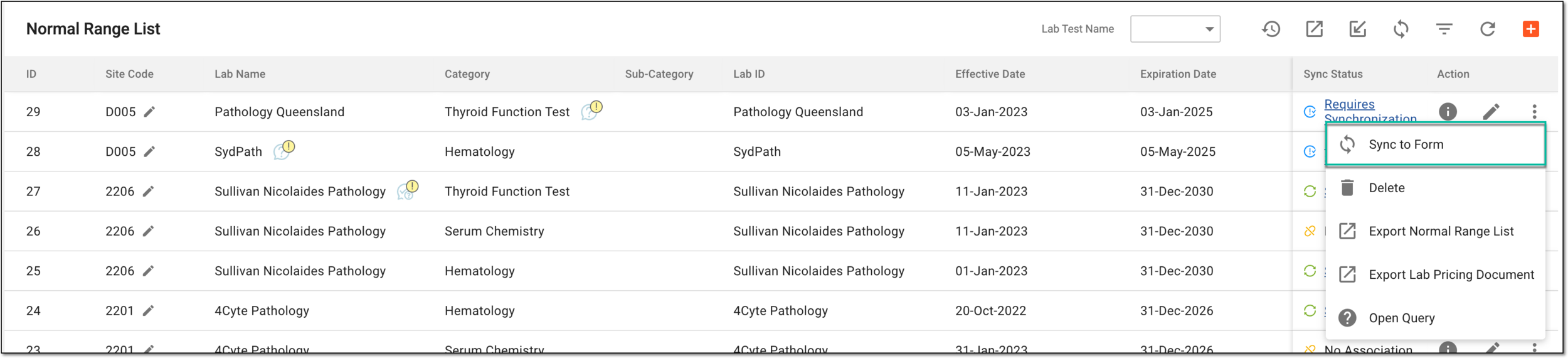The image size is (1568, 358).
Task: Click green sync icon in row 25
Action: [x=1310, y=271]
